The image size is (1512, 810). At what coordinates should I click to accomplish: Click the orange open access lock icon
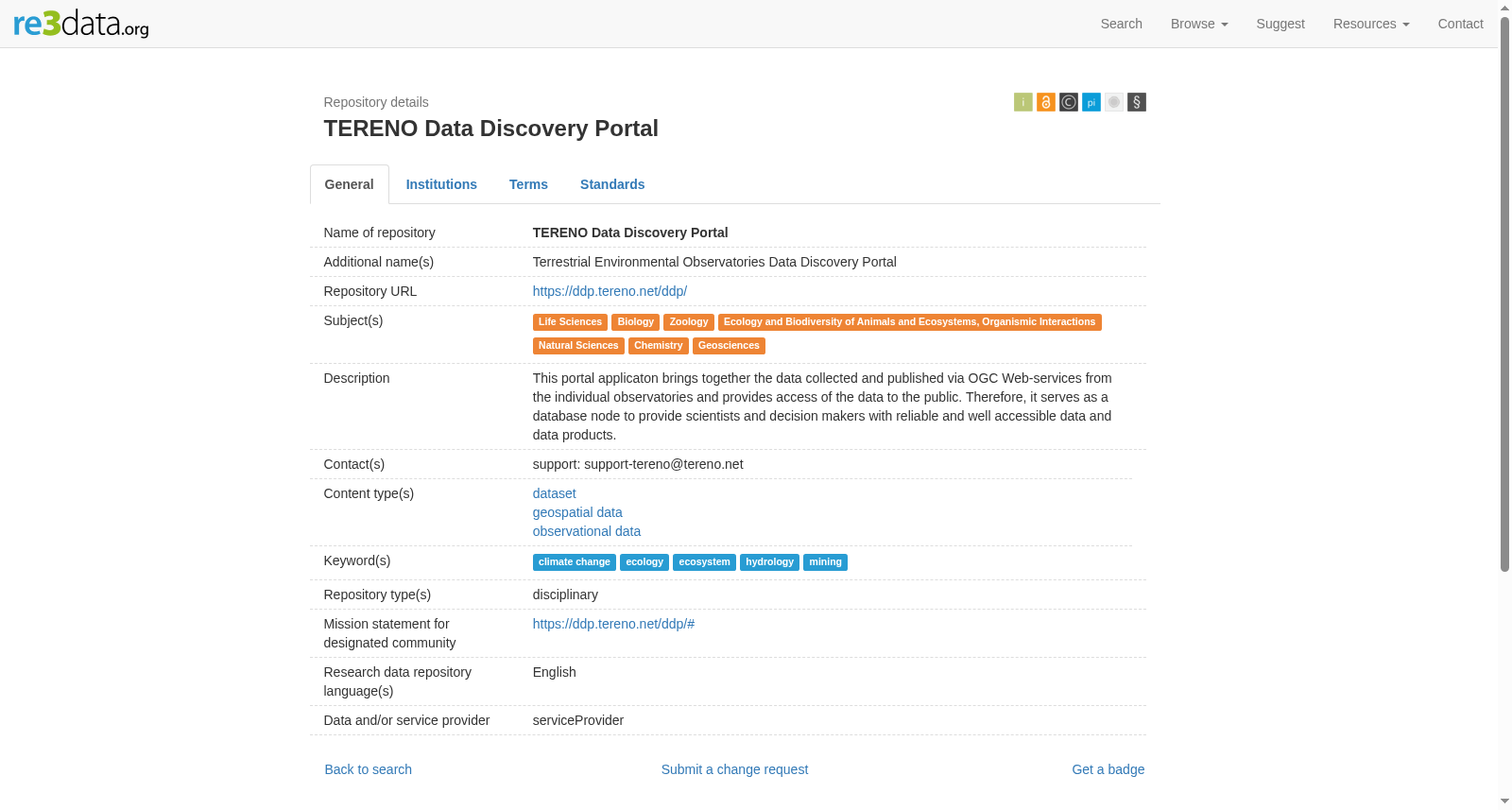coord(1045,102)
